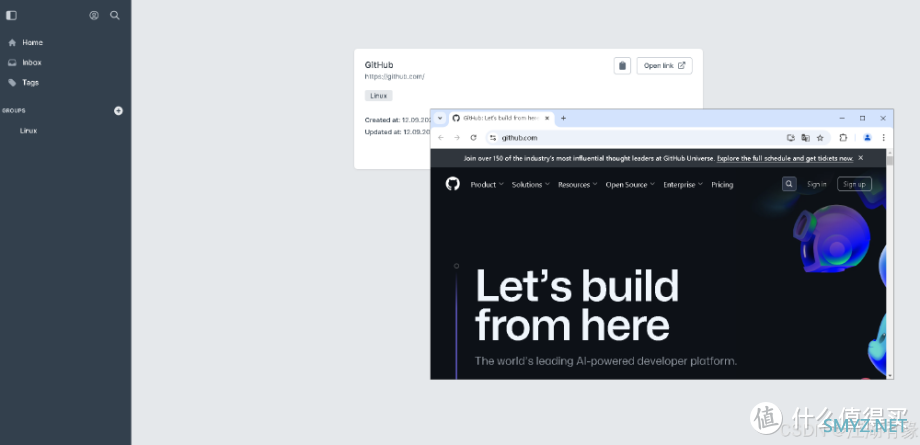Screen dimensions: 920x445
Task: Open the Chrome three-dot menu
Action: [x=883, y=138]
